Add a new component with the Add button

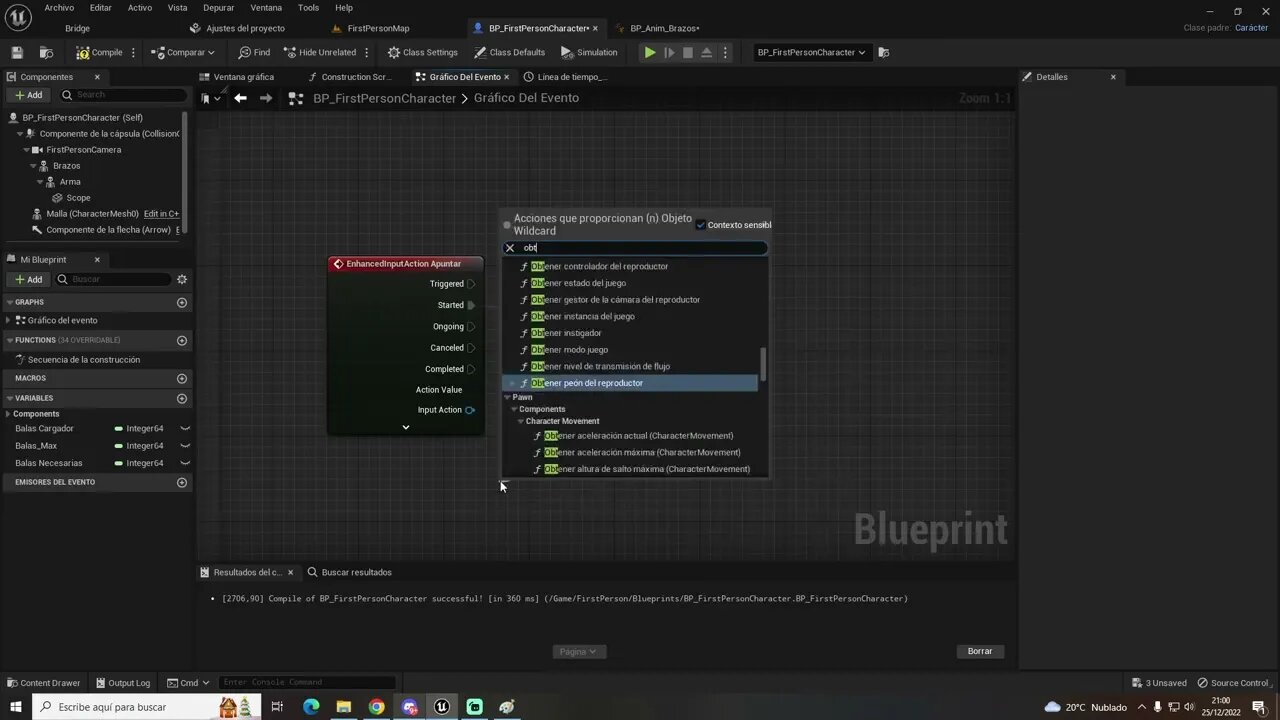click(x=28, y=95)
